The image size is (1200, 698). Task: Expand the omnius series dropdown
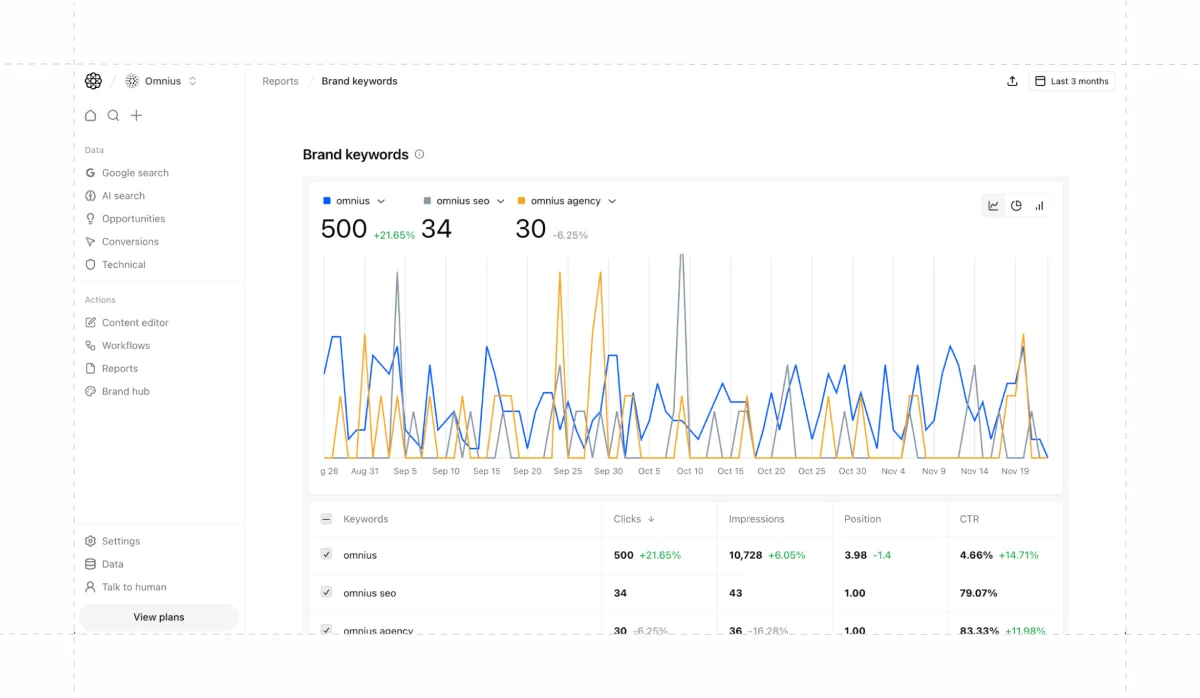click(x=381, y=201)
